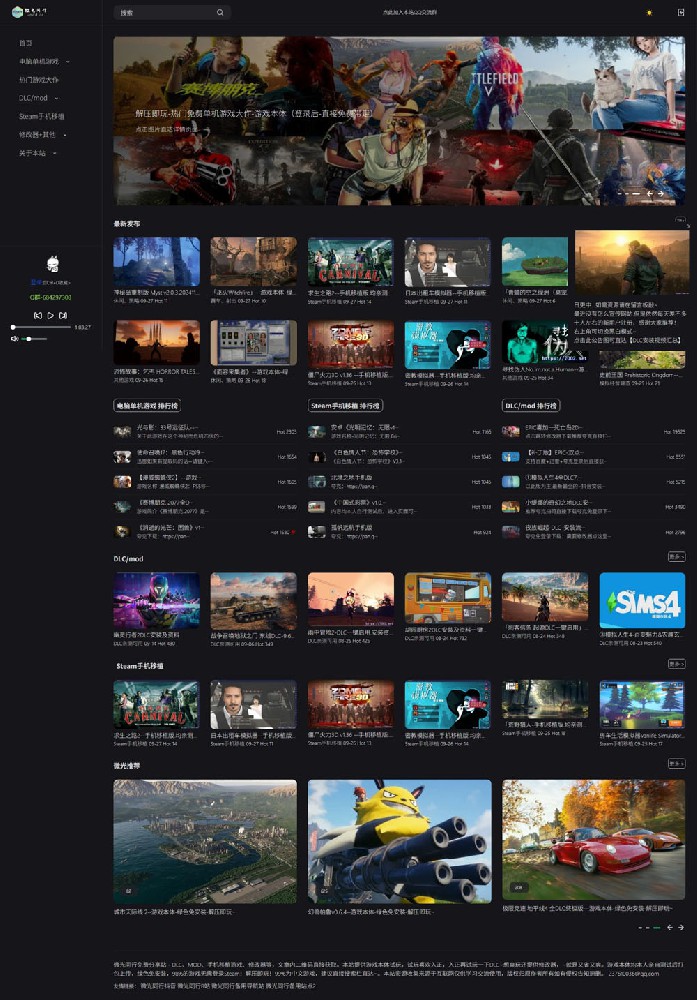Adjust the music player volume slider
Viewport: 697px width, 1000px height.
point(35,339)
